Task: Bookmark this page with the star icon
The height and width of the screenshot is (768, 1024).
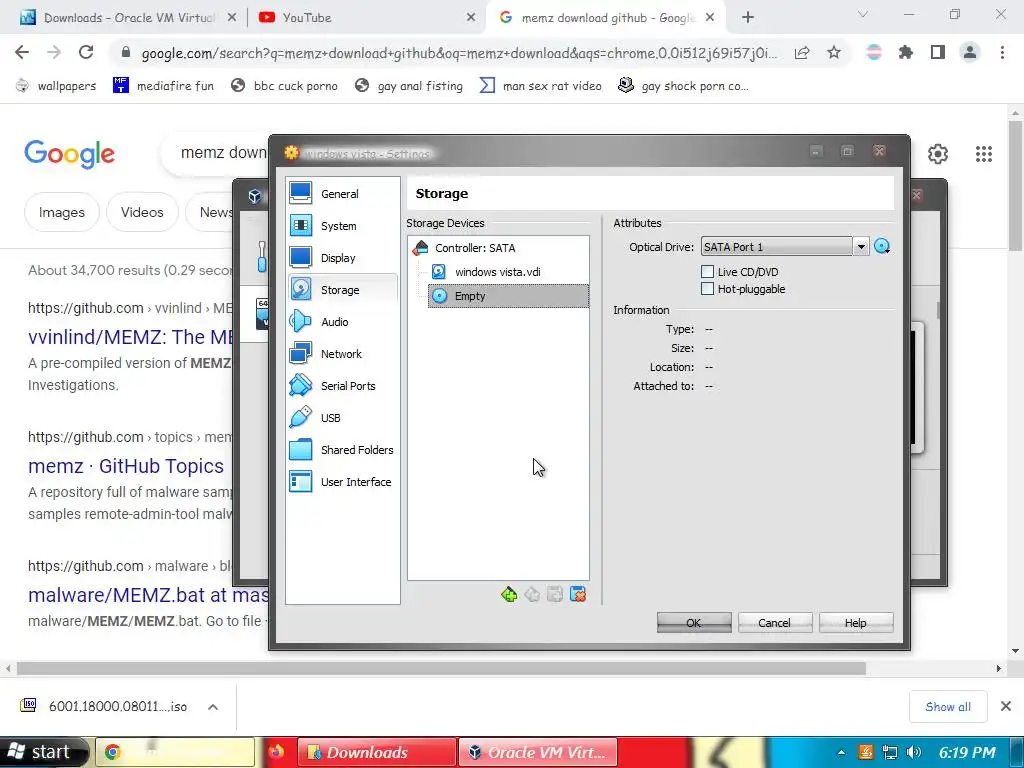Action: (x=834, y=53)
